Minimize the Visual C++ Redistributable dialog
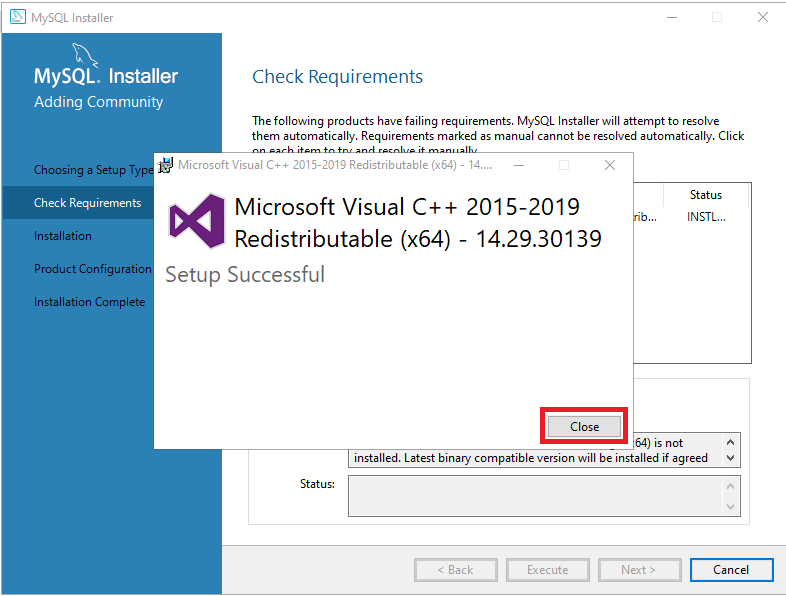The image size is (786, 596). [x=518, y=165]
